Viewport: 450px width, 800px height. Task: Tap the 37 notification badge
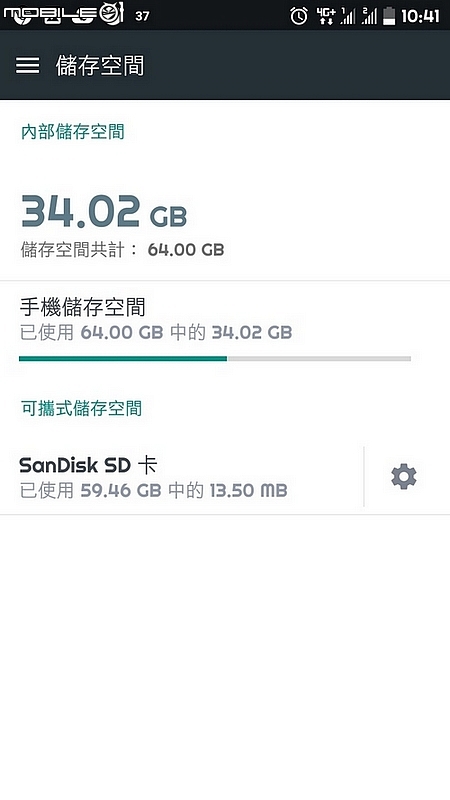(142, 16)
